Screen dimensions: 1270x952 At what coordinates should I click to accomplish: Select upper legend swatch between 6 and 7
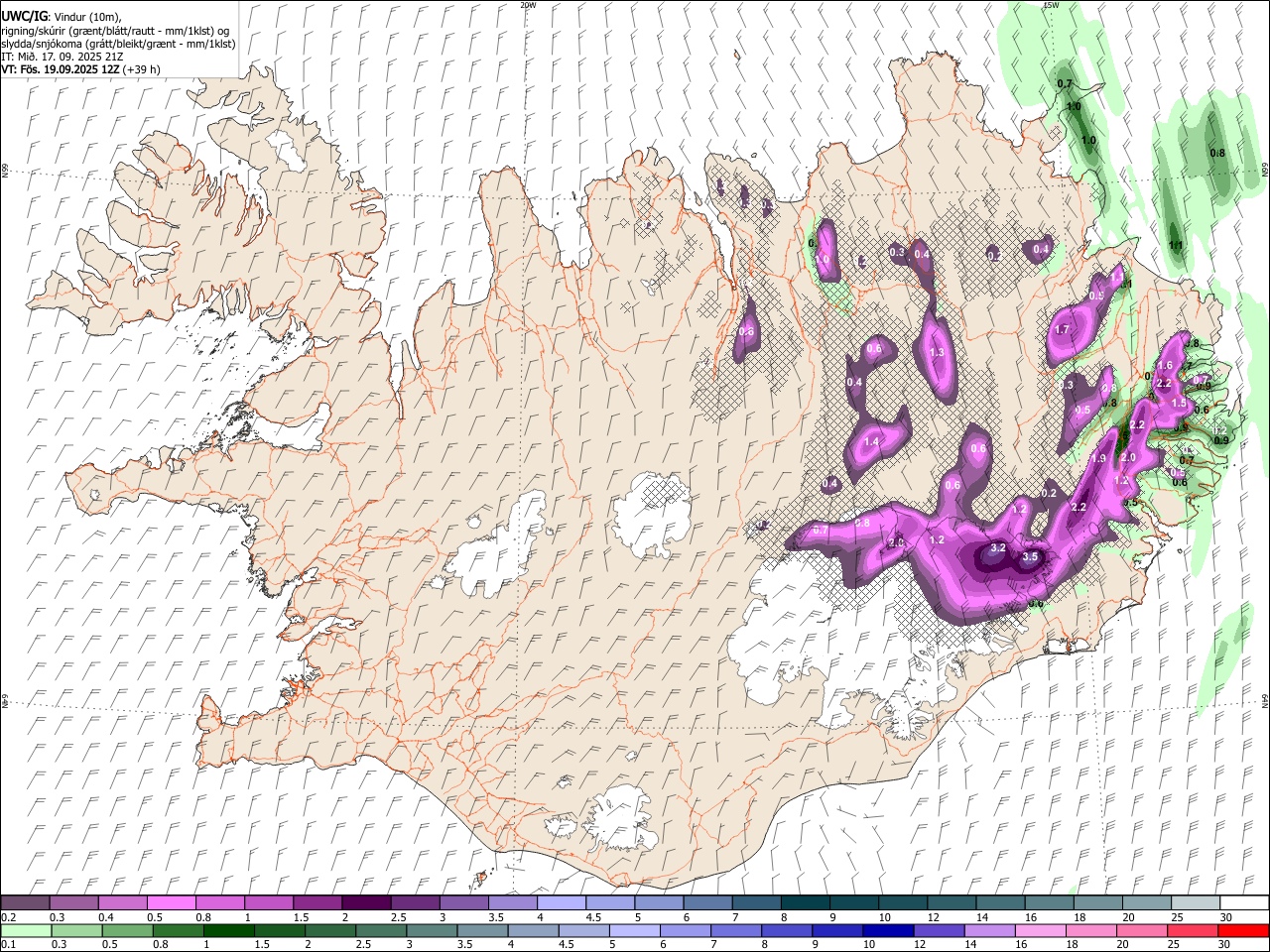[x=708, y=902]
